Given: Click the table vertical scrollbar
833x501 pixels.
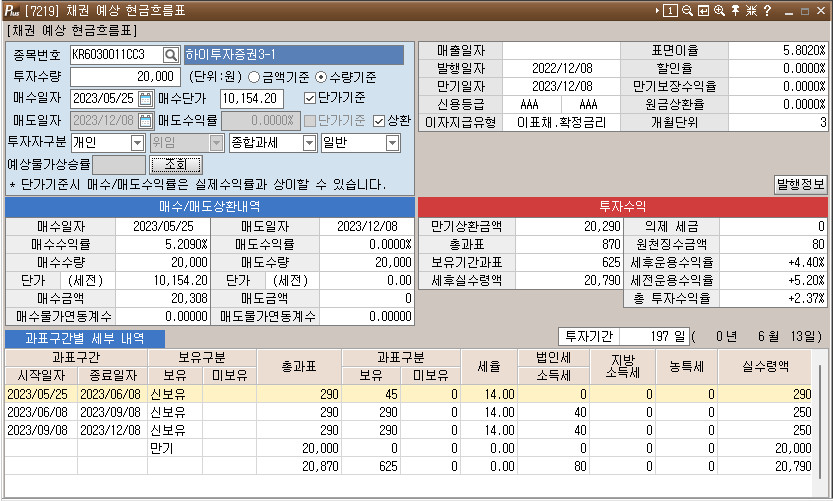Looking at the screenshot, I should click(x=819, y=422).
